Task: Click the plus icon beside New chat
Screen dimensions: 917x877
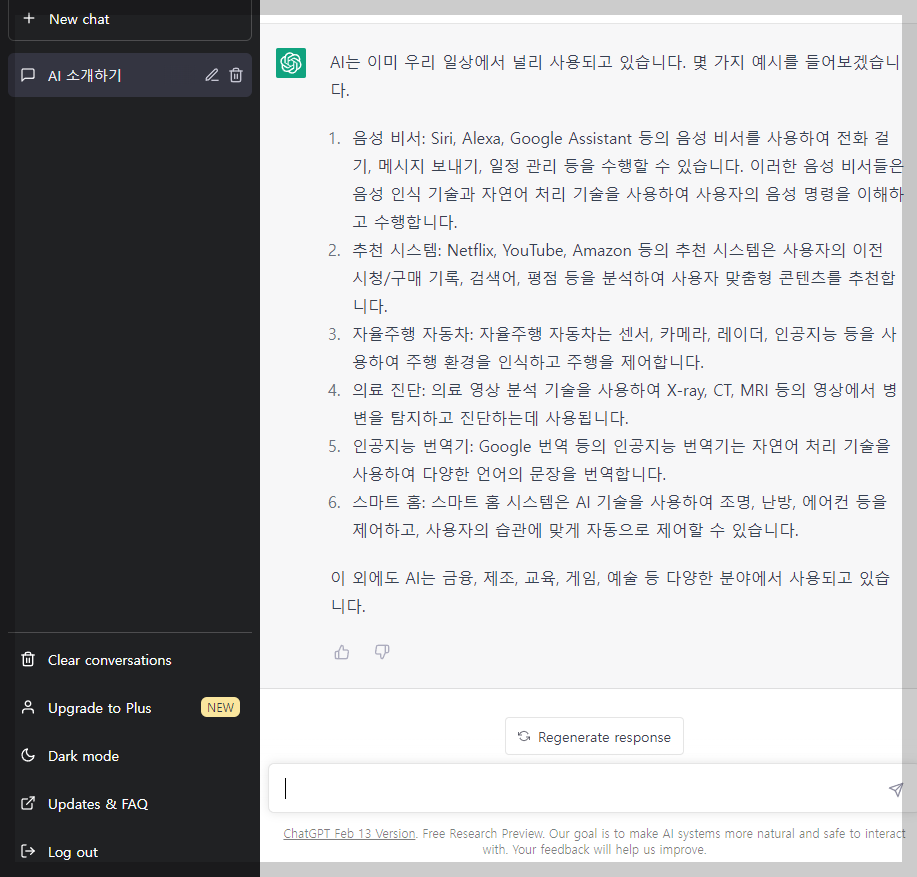Action: (x=29, y=19)
